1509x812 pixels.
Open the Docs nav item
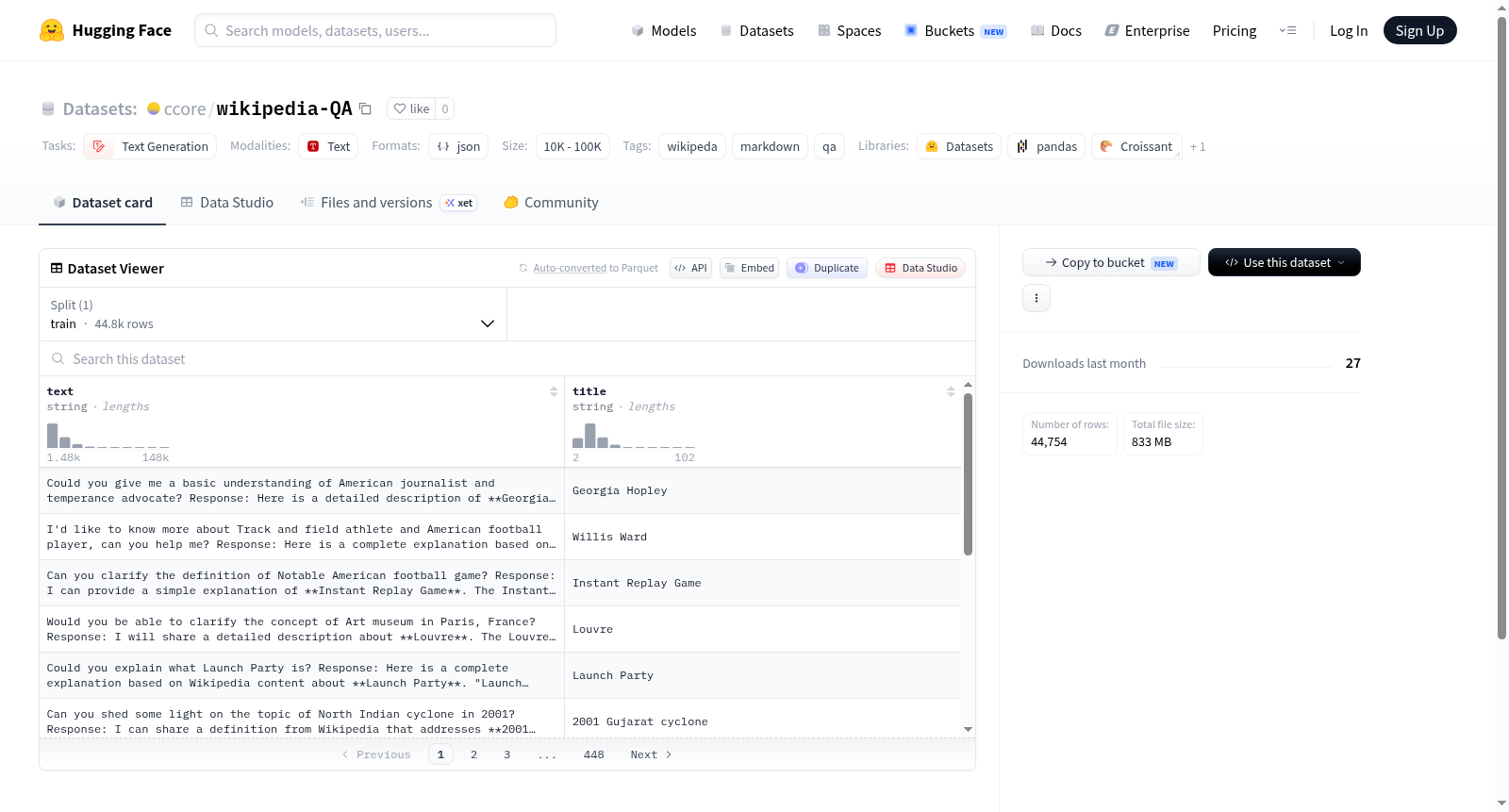pos(1056,30)
